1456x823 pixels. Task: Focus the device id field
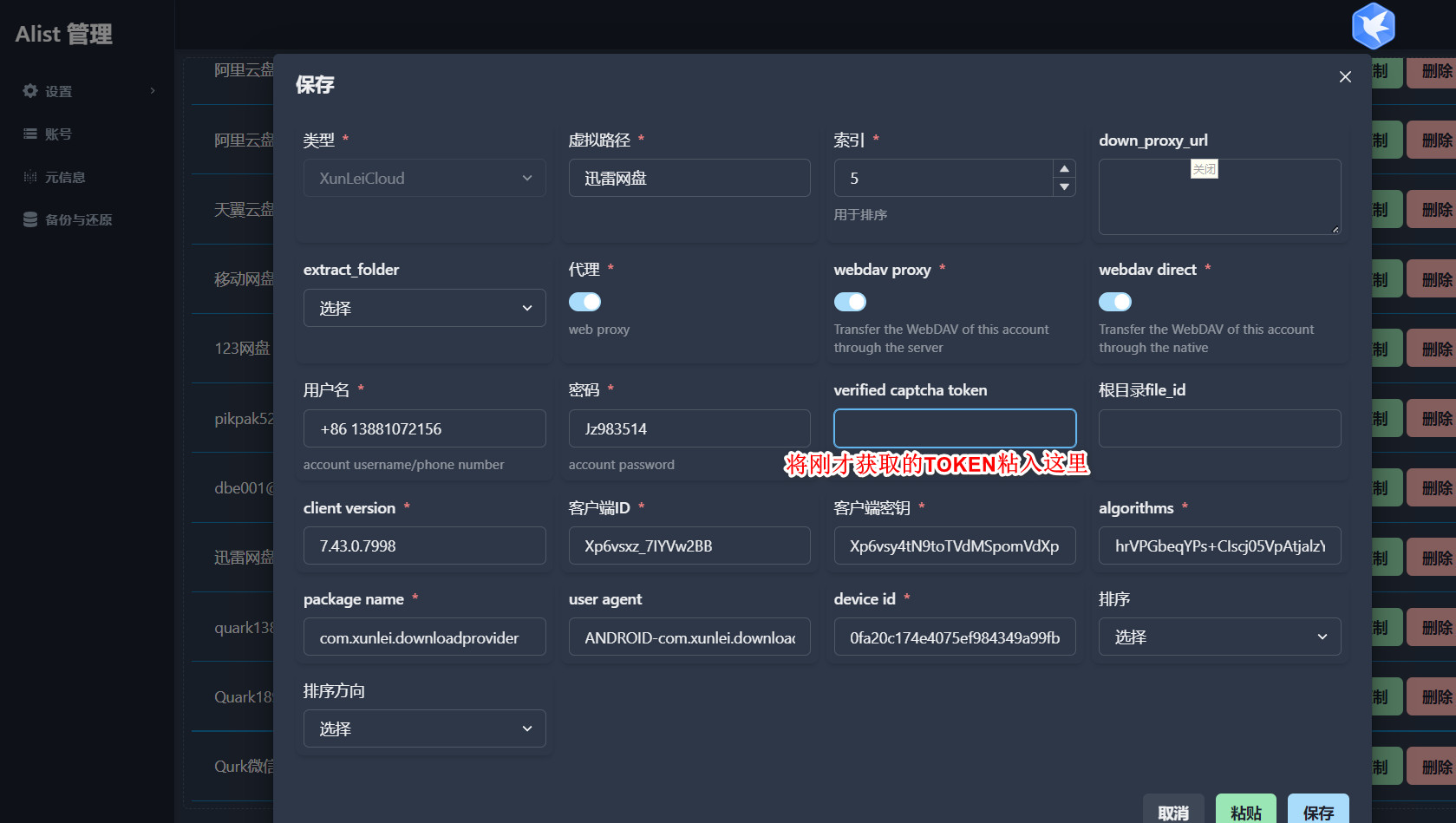click(955, 637)
